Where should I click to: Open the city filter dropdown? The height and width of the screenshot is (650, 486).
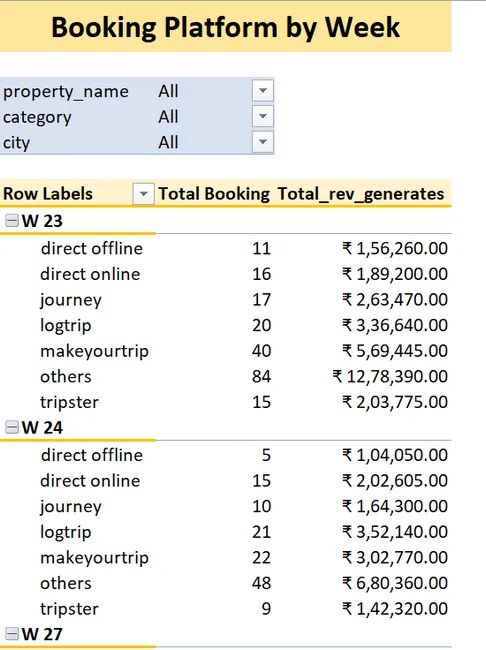coord(262,142)
